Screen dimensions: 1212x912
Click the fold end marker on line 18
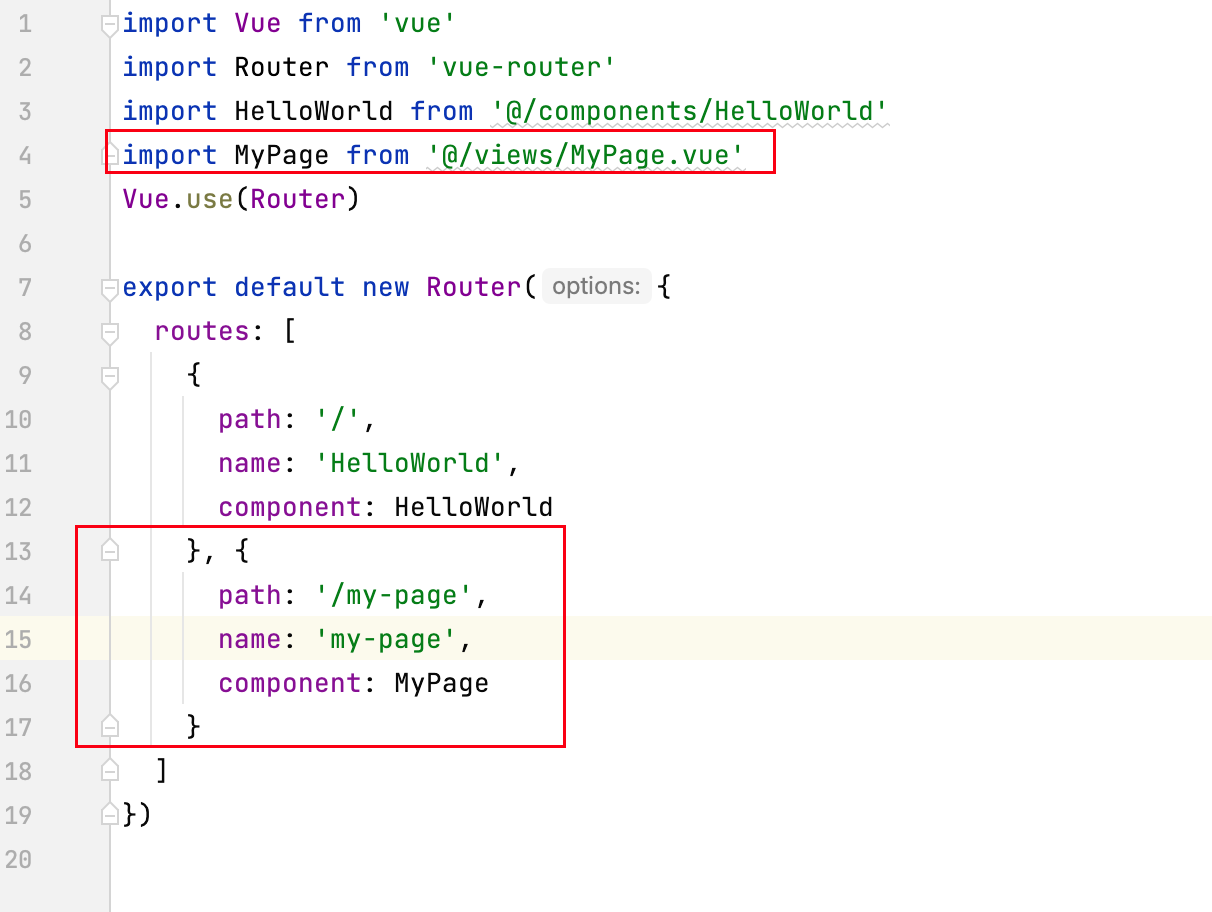point(110,768)
